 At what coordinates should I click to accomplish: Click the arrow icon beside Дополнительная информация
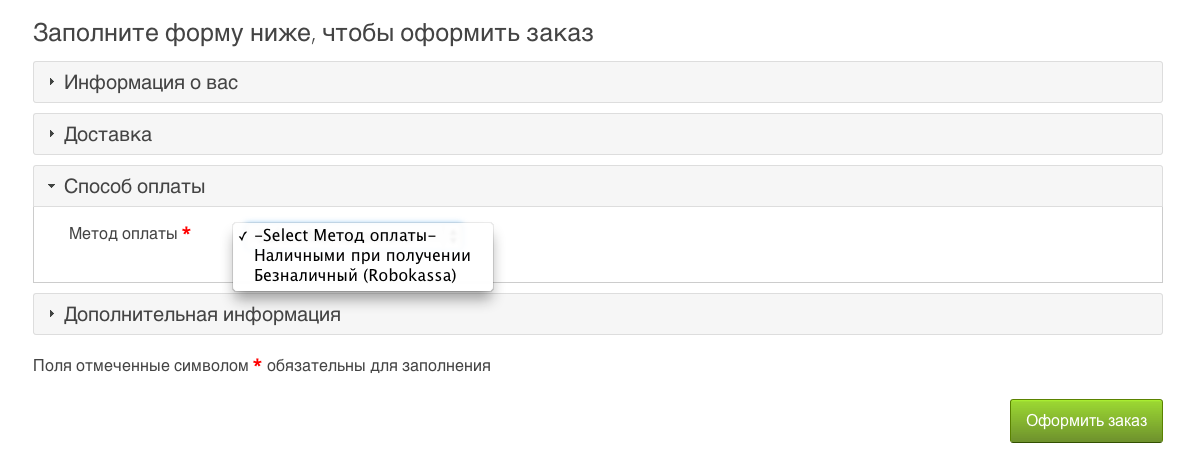tap(51, 314)
